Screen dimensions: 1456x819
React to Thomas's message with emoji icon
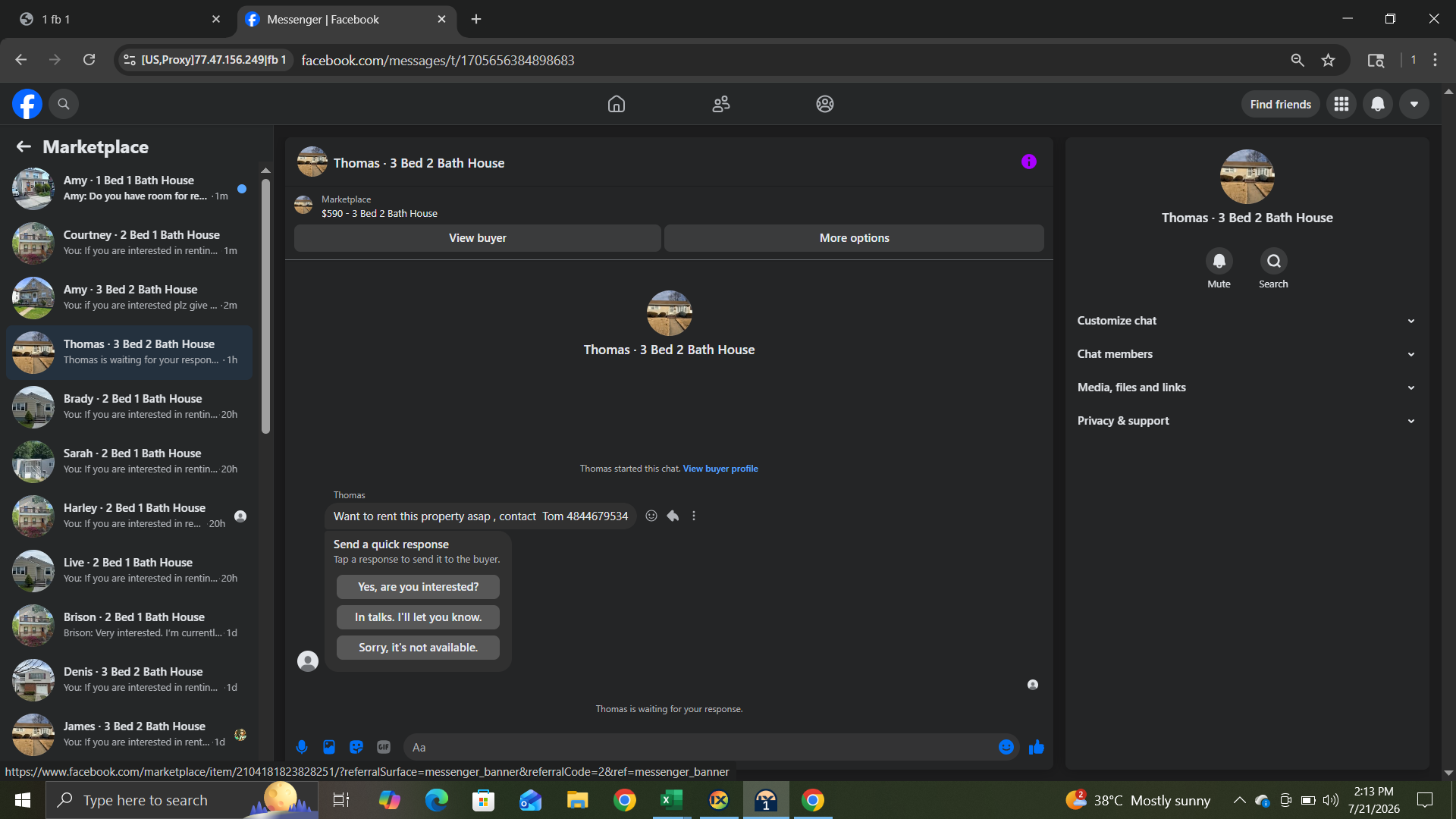tap(651, 516)
